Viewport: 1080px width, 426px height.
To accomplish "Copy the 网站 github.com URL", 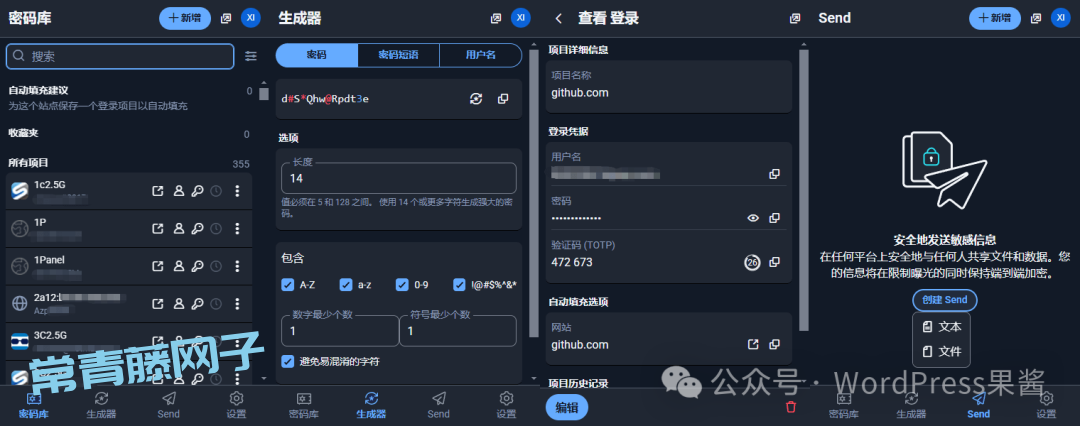I will [774, 344].
